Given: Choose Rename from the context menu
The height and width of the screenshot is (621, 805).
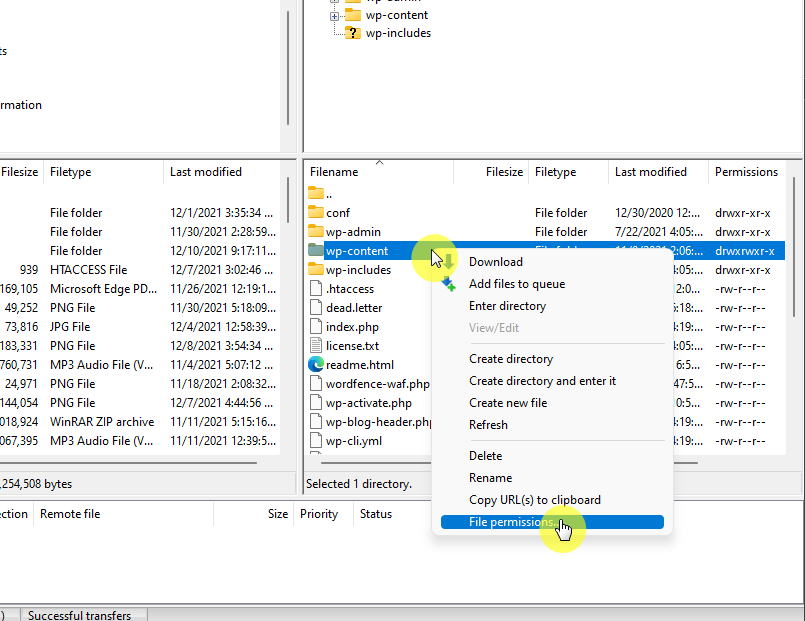Looking at the screenshot, I should point(490,478).
